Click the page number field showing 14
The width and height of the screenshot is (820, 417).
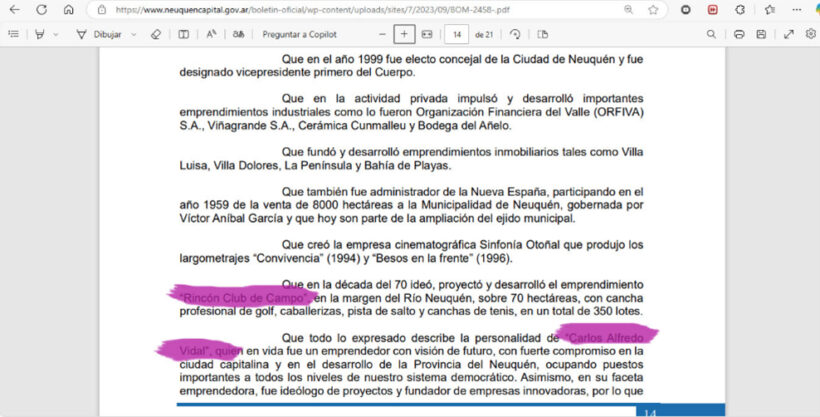(x=457, y=33)
